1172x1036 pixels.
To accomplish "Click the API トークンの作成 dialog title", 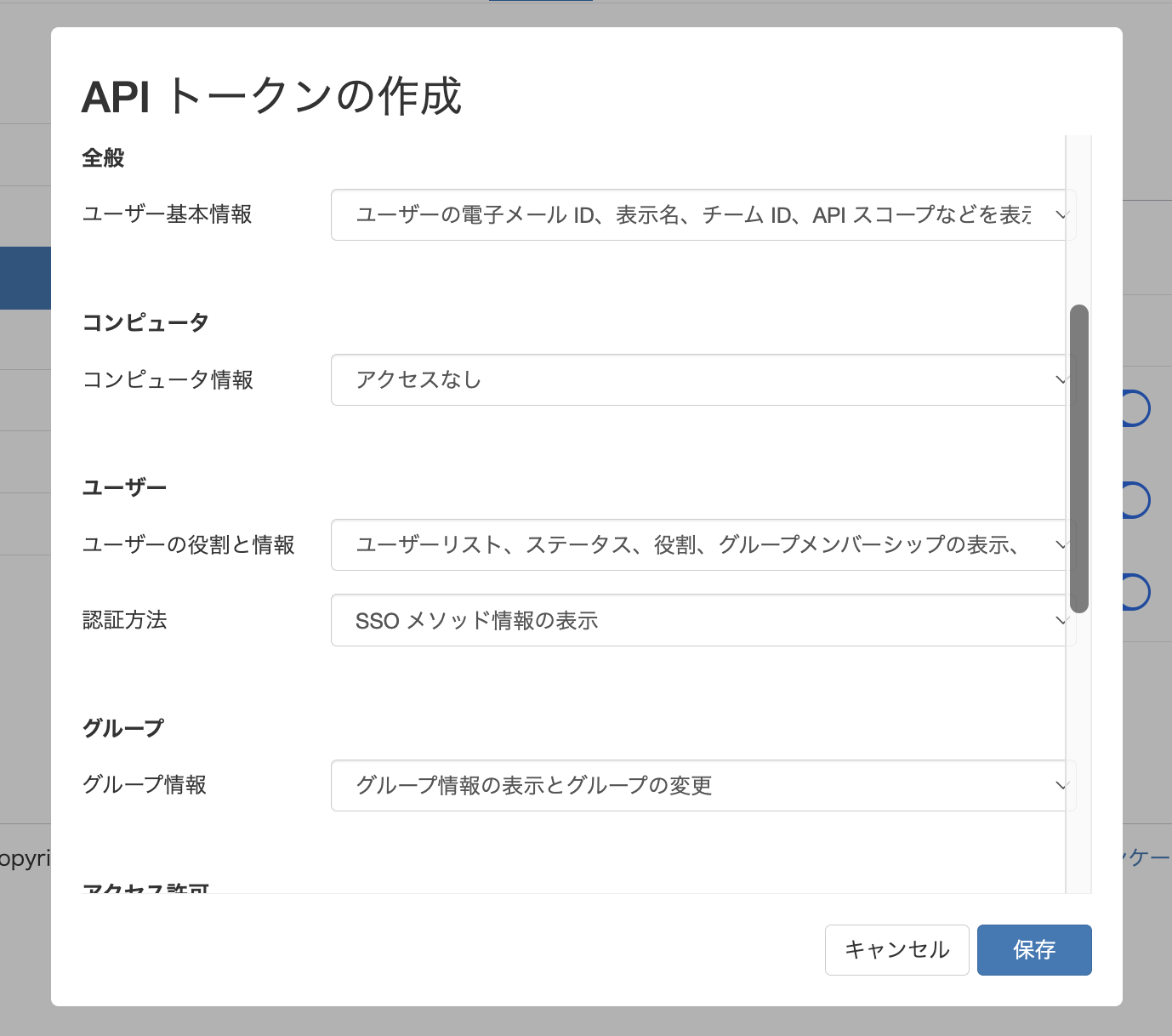I will pos(271,96).
